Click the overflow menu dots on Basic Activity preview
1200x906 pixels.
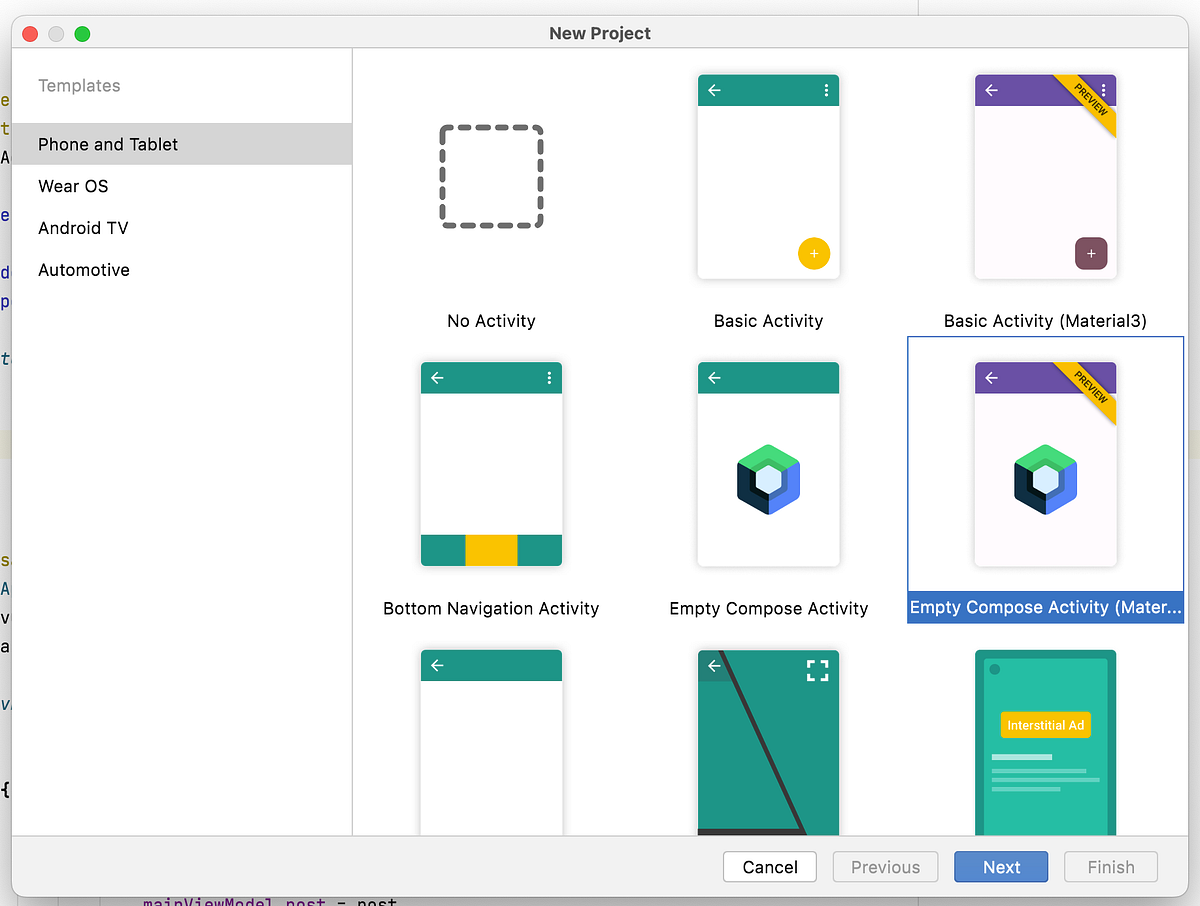point(826,90)
